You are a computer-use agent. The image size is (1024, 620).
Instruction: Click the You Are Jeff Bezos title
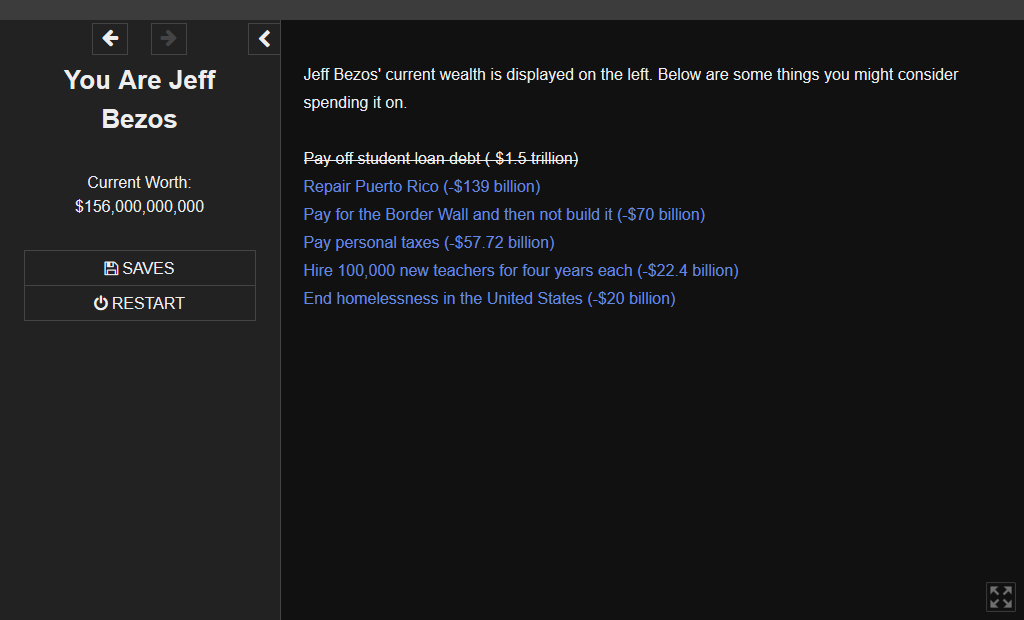[x=139, y=99]
